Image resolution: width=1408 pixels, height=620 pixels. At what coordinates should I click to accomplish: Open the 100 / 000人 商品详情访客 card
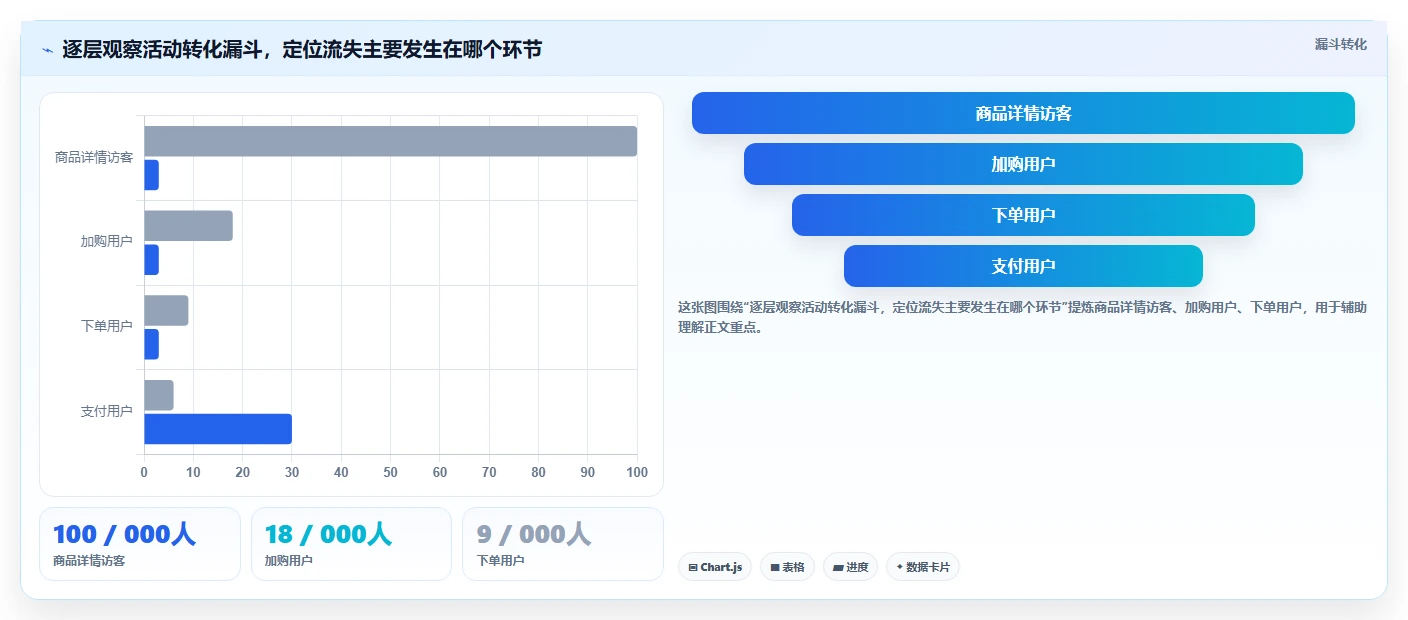click(x=140, y=544)
